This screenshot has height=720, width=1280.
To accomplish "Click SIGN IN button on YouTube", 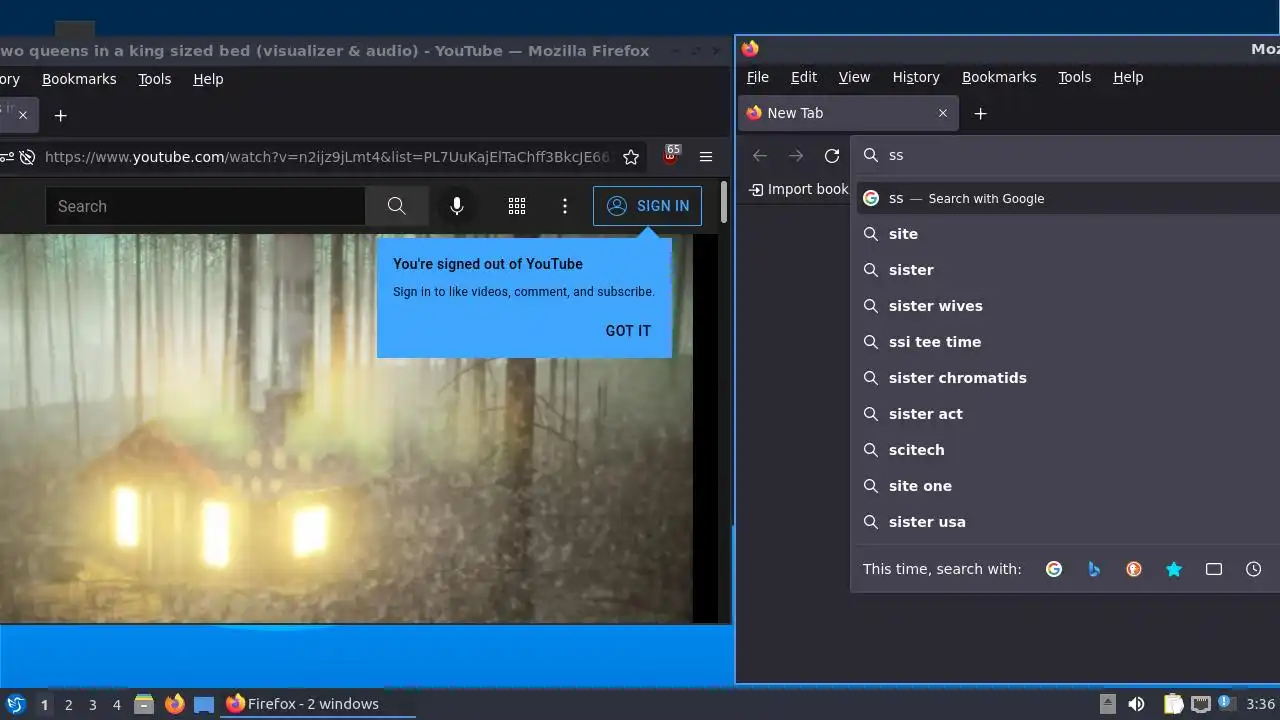I will click(647, 206).
